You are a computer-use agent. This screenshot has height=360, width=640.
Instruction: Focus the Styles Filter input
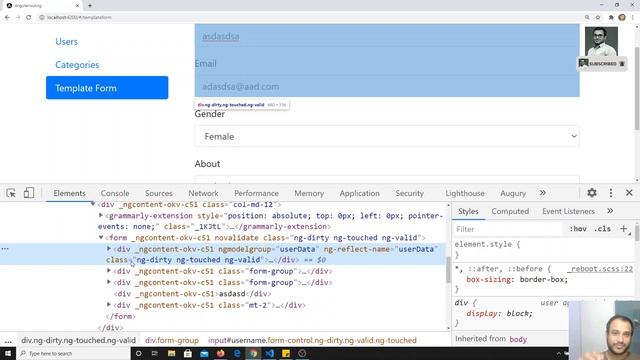click(x=508, y=229)
